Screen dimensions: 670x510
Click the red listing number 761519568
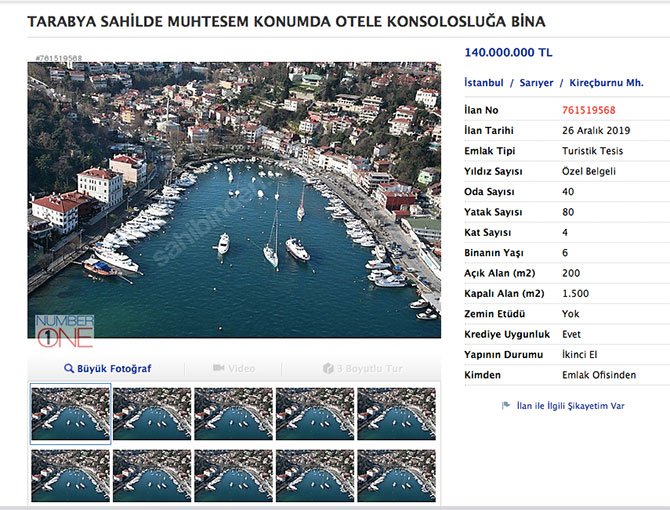[x=589, y=111]
